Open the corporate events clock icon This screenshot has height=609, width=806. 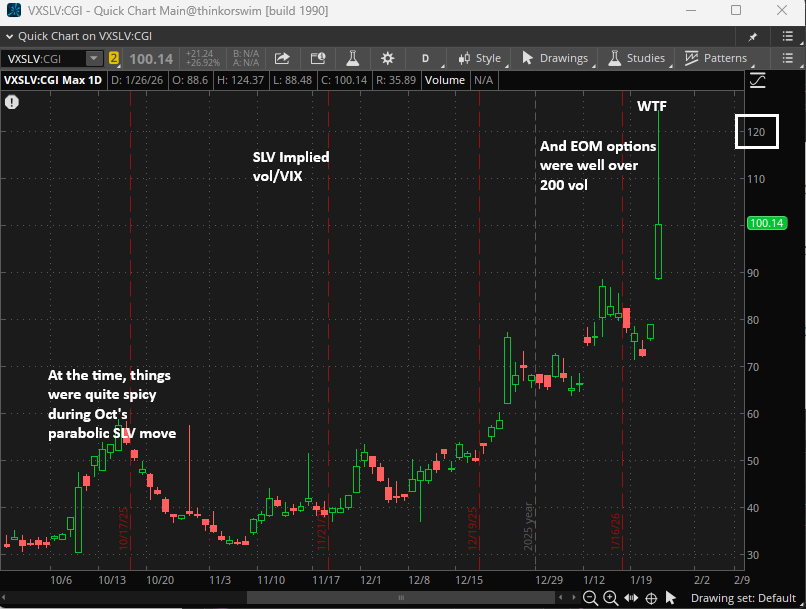click(x=318, y=58)
